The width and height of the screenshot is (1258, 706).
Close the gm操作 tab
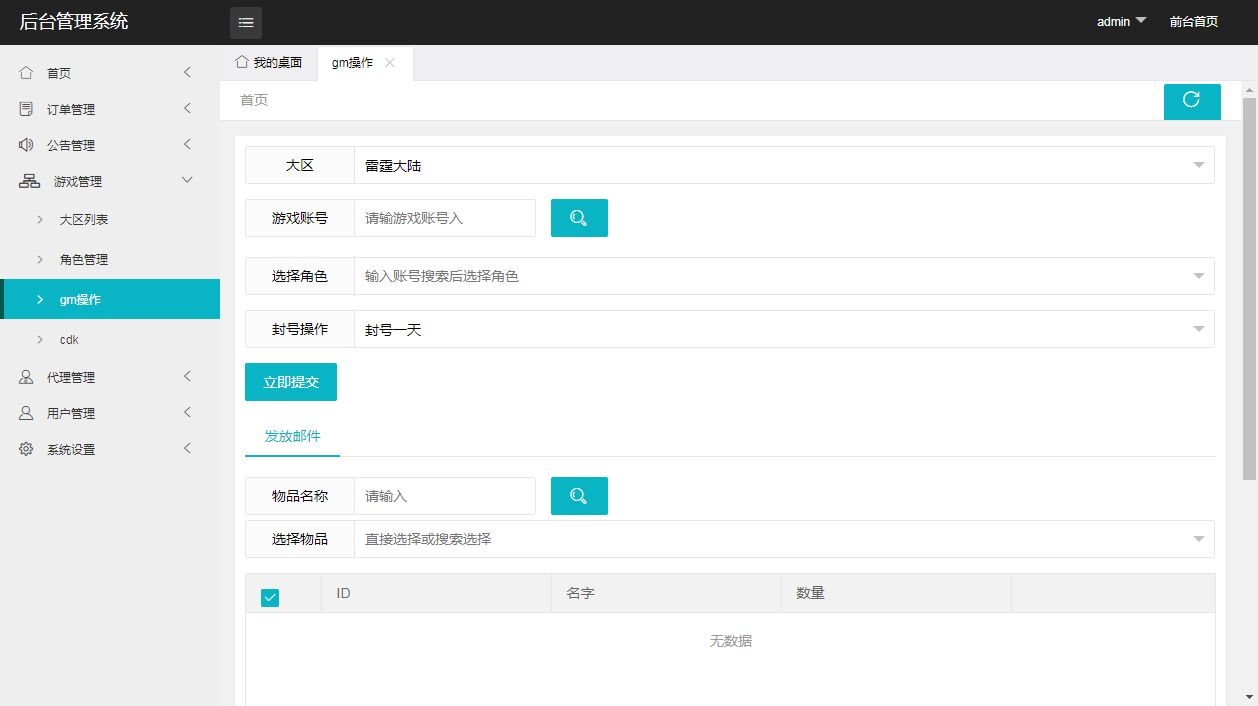(x=390, y=63)
